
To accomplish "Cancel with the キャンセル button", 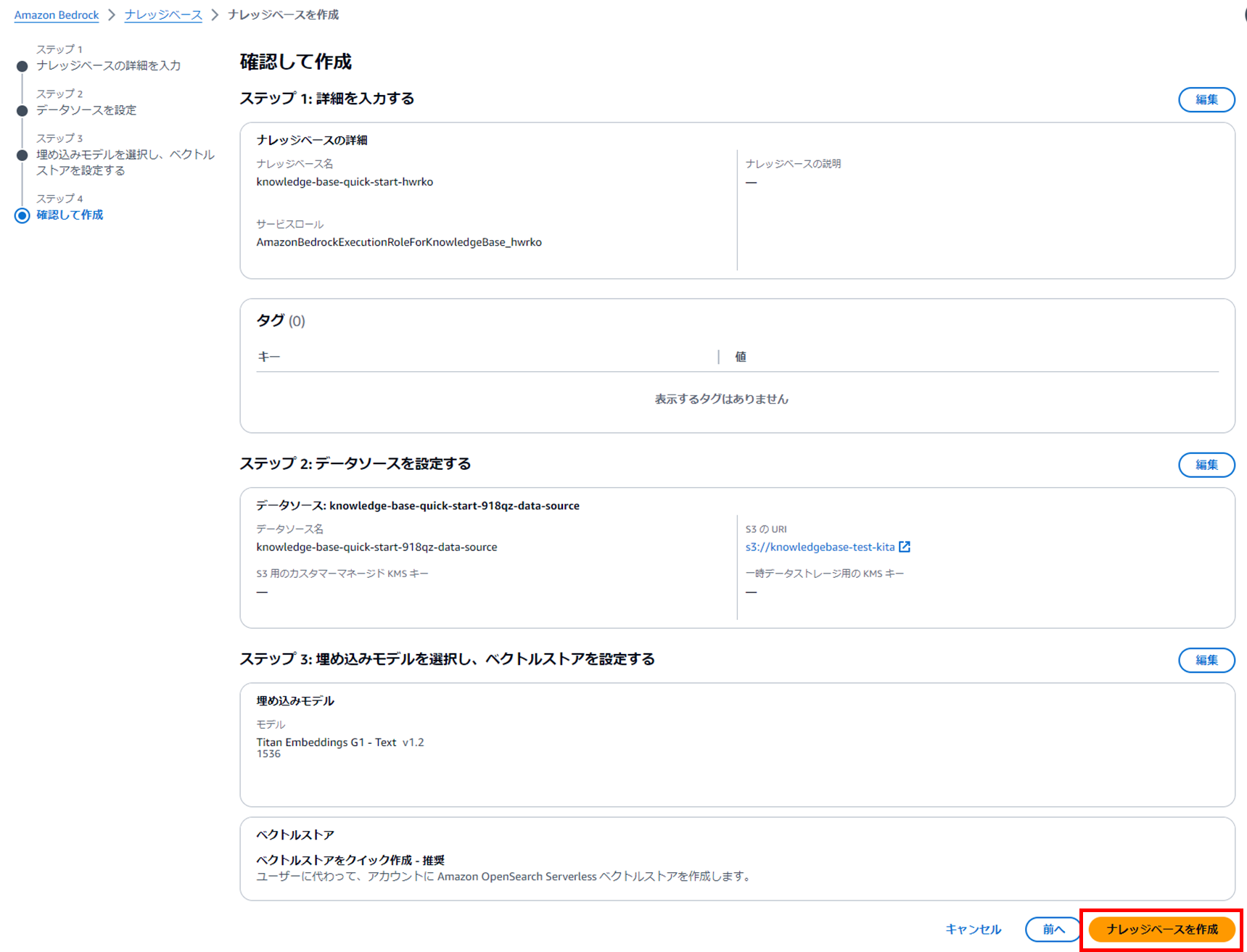I will click(974, 929).
